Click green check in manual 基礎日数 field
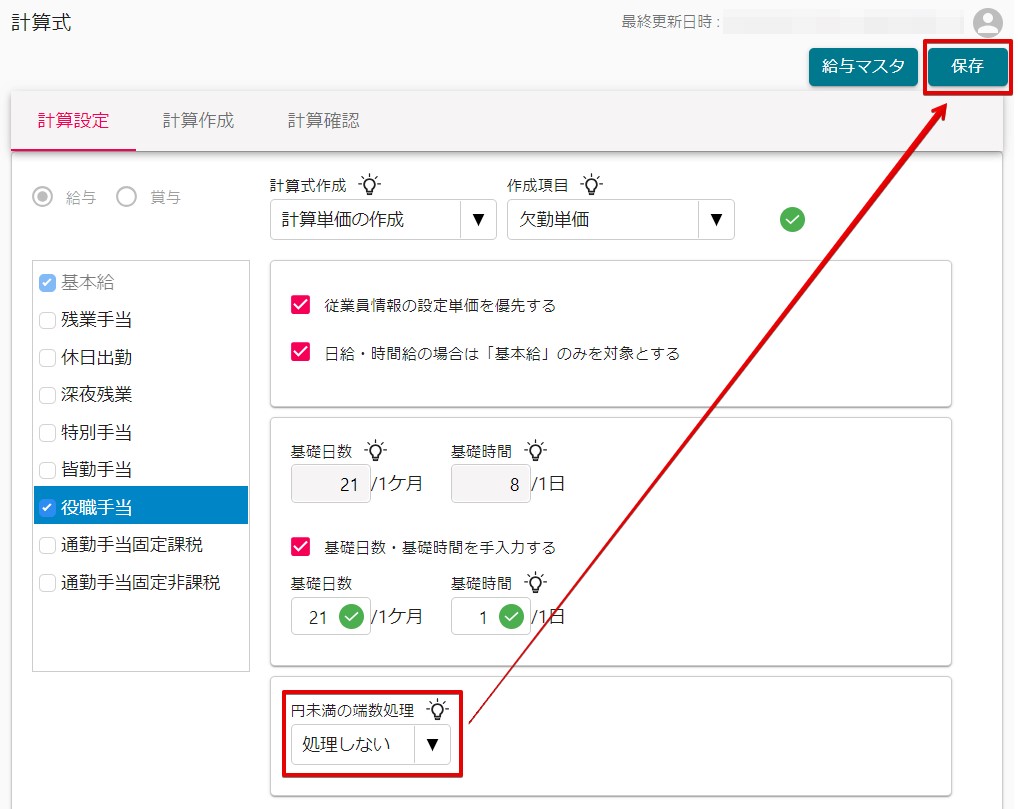Viewport: 1018px width, 809px height. 351,616
